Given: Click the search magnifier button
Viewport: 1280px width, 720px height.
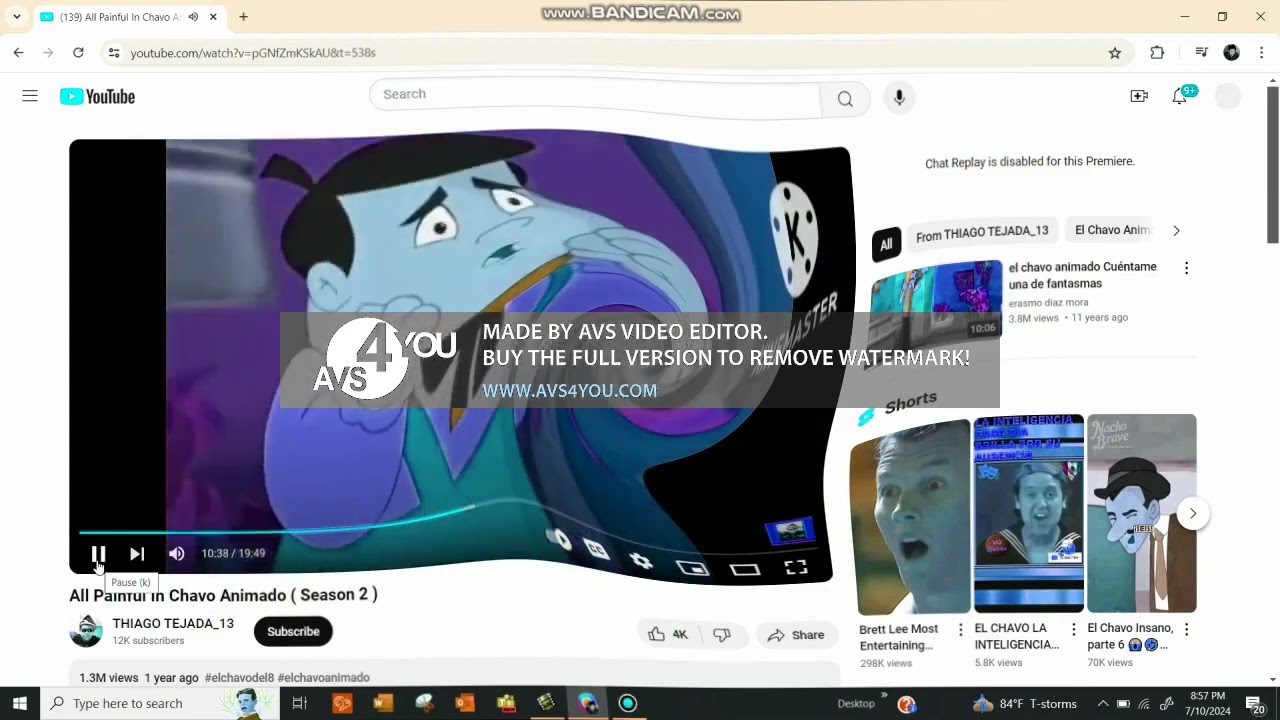Looking at the screenshot, I should [x=845, y=98].
